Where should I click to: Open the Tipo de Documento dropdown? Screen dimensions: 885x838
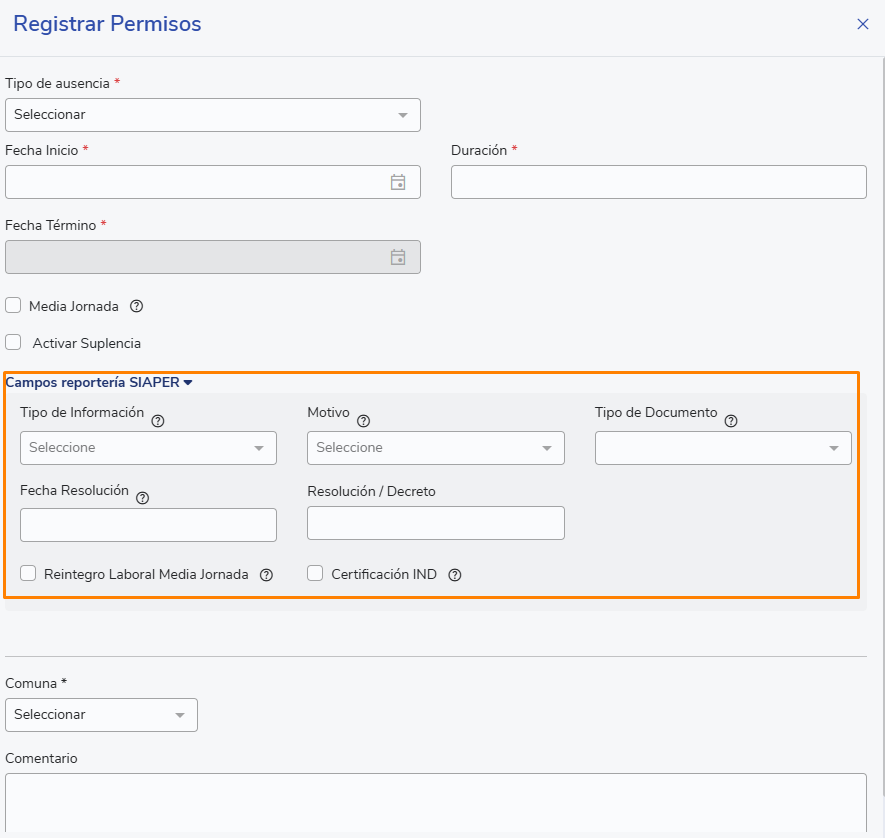723,448
